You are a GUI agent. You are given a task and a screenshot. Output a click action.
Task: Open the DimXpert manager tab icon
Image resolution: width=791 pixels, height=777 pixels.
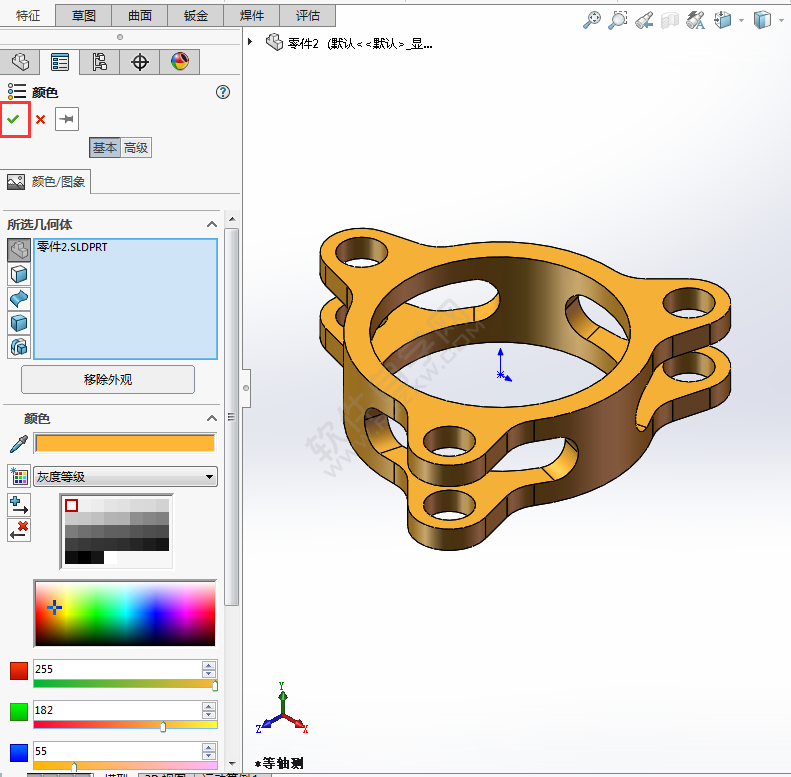pos(140,62)
